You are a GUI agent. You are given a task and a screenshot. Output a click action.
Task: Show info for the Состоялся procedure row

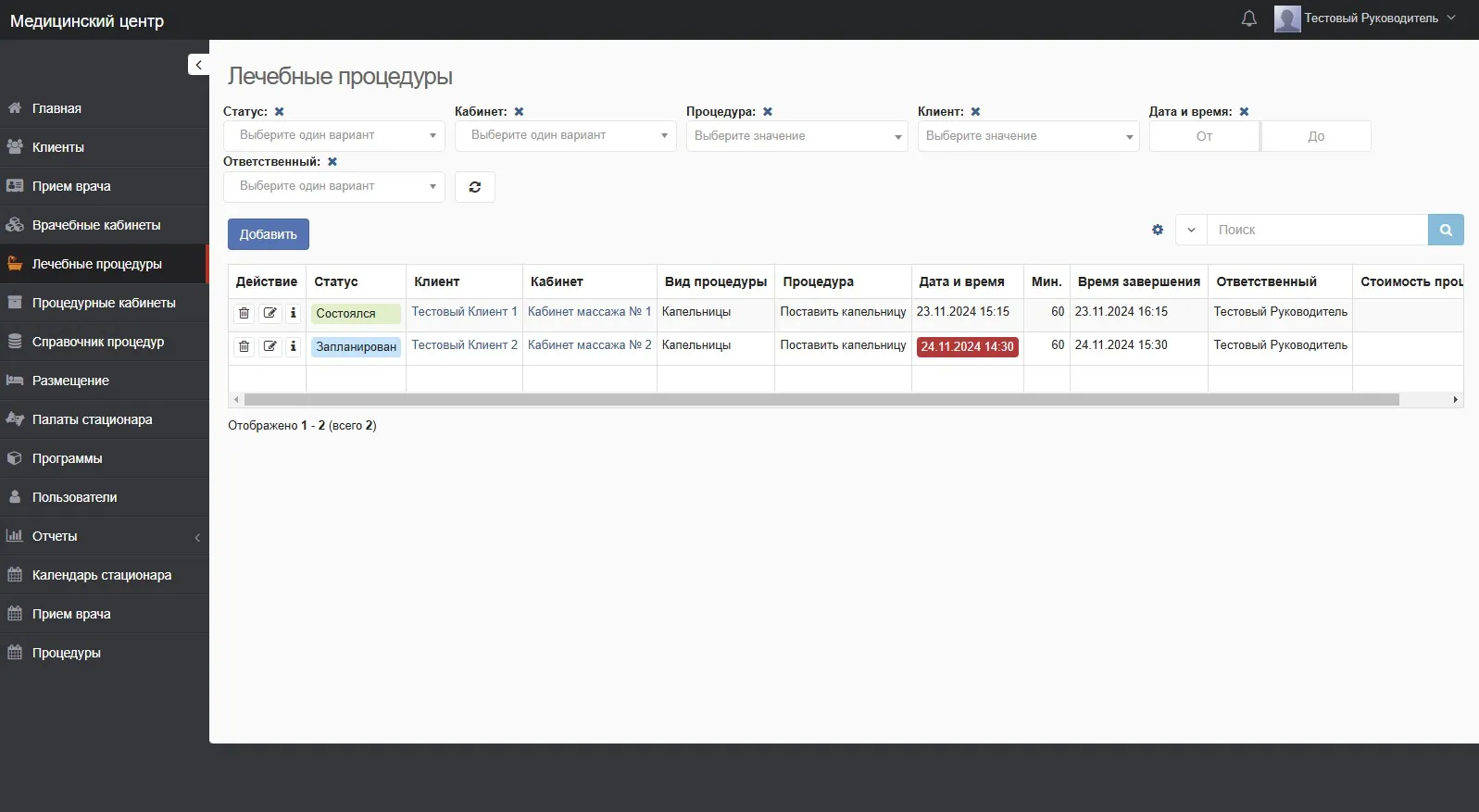293,313
